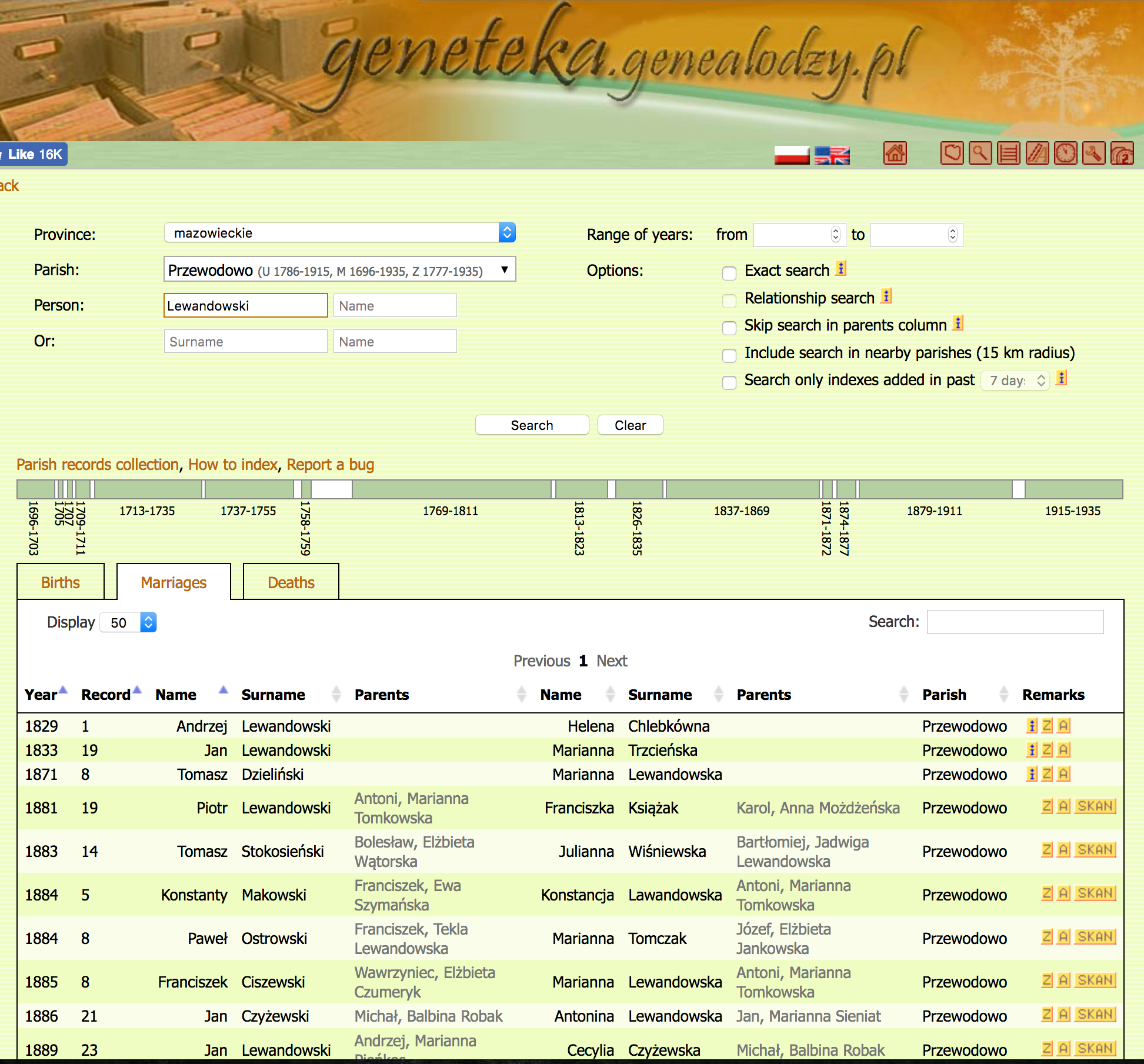Enable the Exact search checkbox
Image resolution: width=1144 pixels, height=1064 pixels.
tap(729, 273)
